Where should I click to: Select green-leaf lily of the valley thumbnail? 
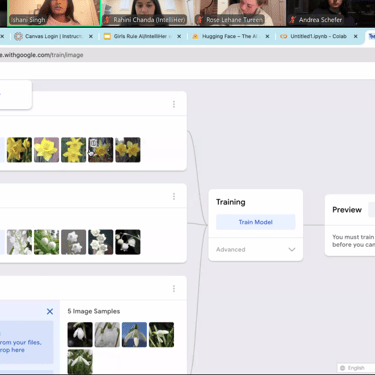pos(46,242)
